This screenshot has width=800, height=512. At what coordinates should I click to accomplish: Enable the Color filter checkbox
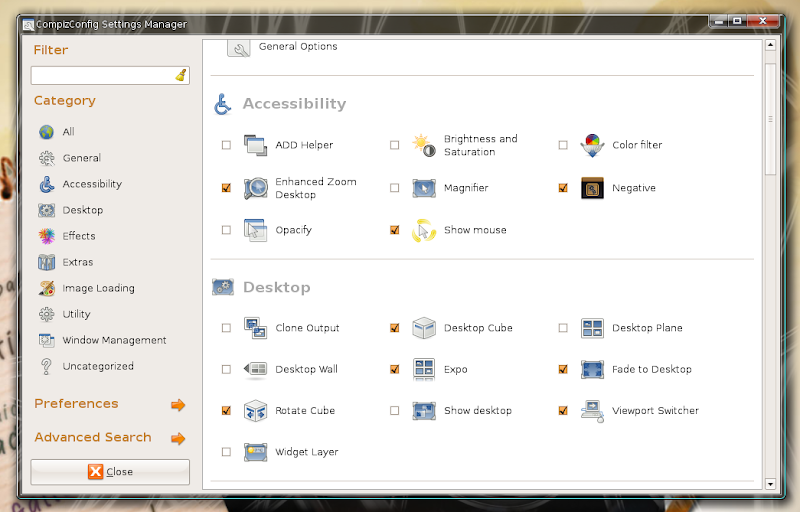563,145
